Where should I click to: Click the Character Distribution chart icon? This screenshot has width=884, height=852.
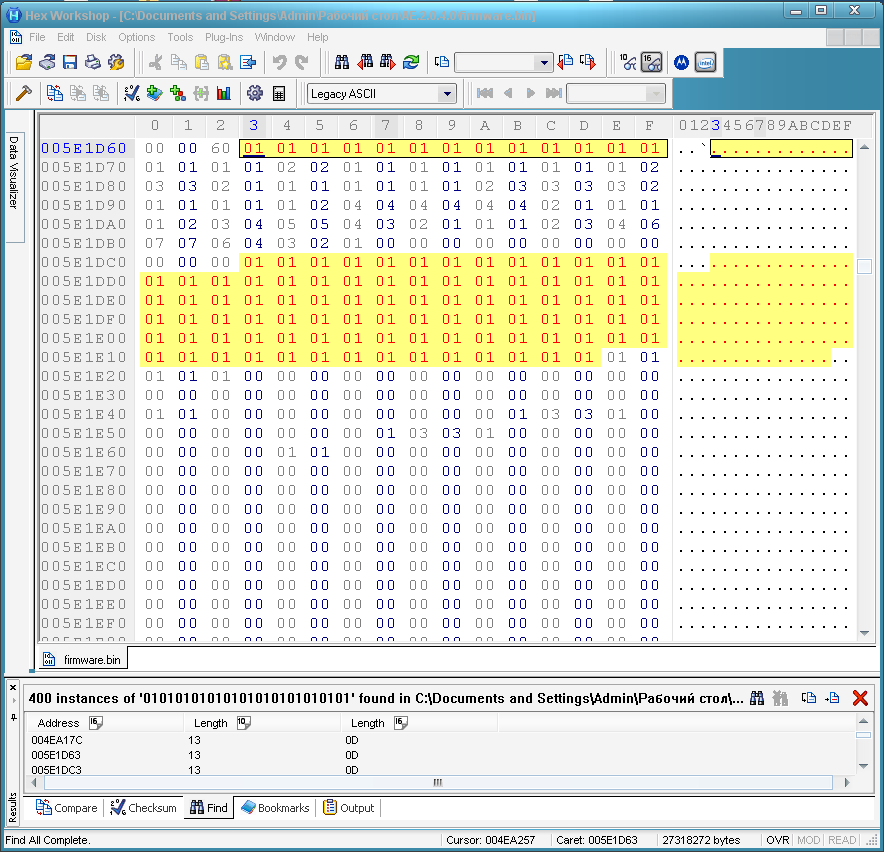224,93
